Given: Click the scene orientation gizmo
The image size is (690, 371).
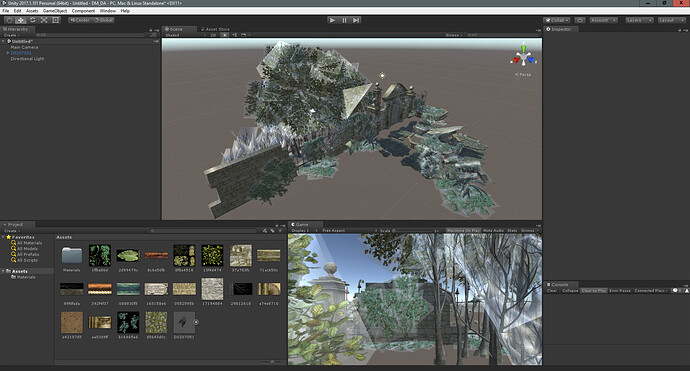Looking at the screenshot, I should point(523,57).
